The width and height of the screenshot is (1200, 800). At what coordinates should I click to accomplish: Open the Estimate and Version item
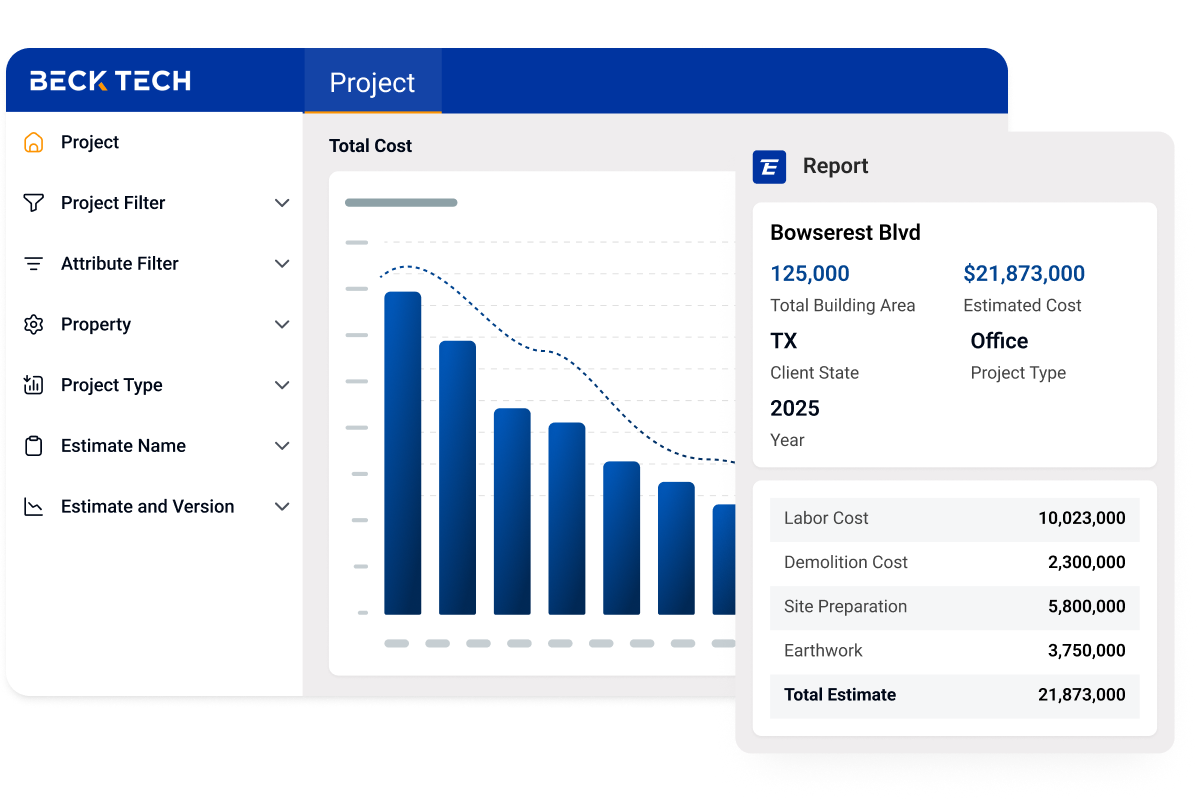point(148,507)
